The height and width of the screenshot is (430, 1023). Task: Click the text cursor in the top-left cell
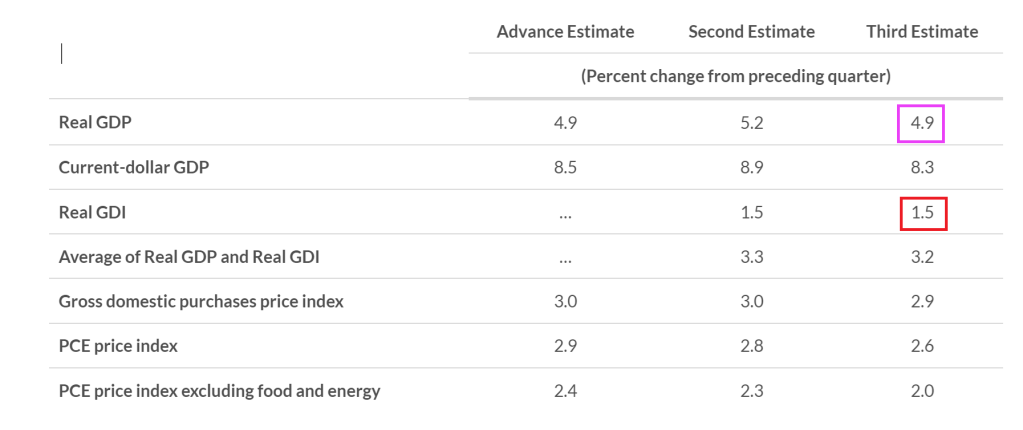pyautogui.click(x=62, y=54)
